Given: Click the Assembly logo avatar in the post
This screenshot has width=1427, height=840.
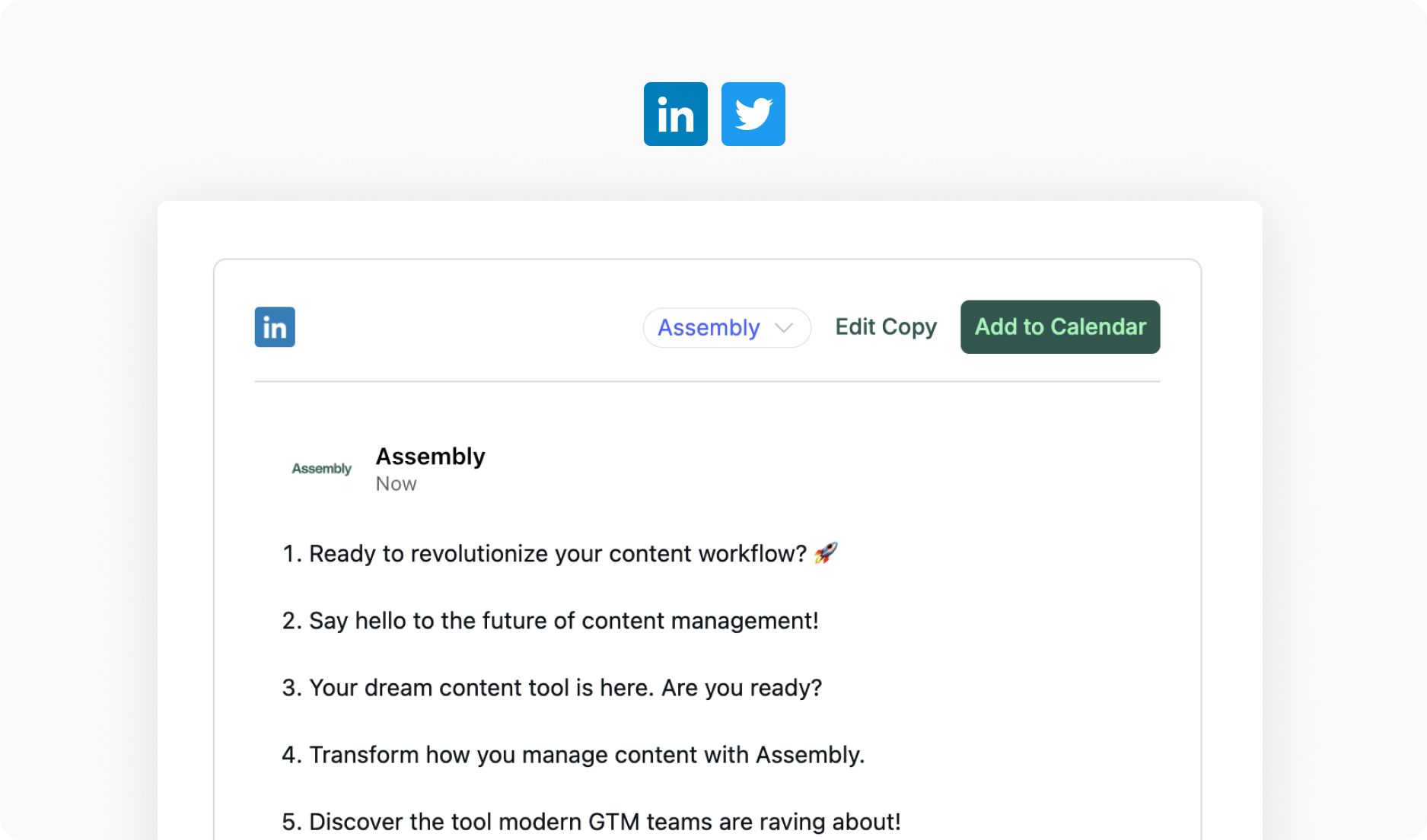Looking at the screenshot, I should point(321,469).
